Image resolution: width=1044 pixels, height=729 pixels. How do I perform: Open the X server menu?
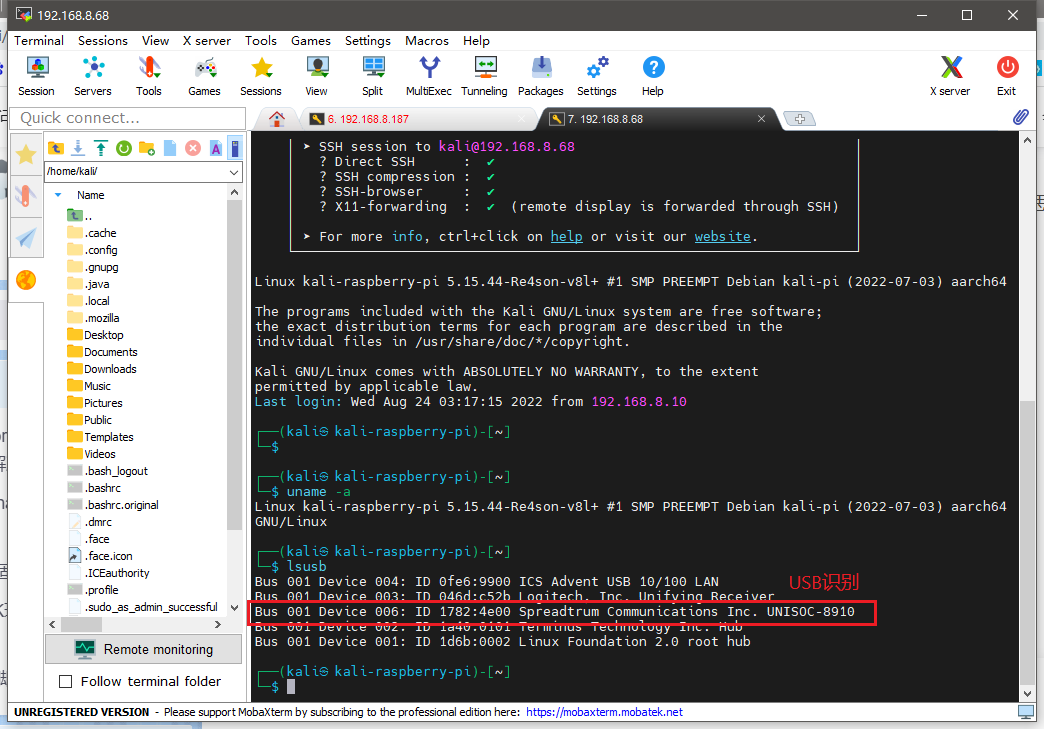tap(207, 41)
